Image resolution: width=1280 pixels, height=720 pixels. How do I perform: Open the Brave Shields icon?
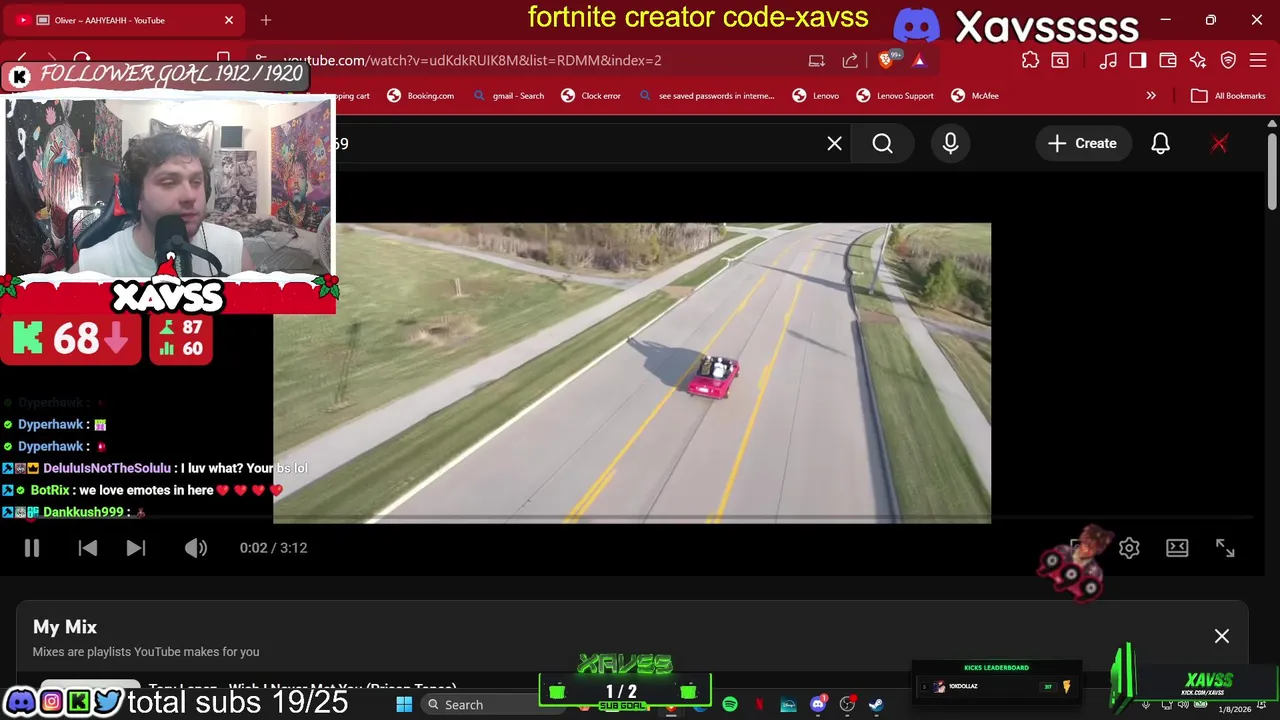887,60
